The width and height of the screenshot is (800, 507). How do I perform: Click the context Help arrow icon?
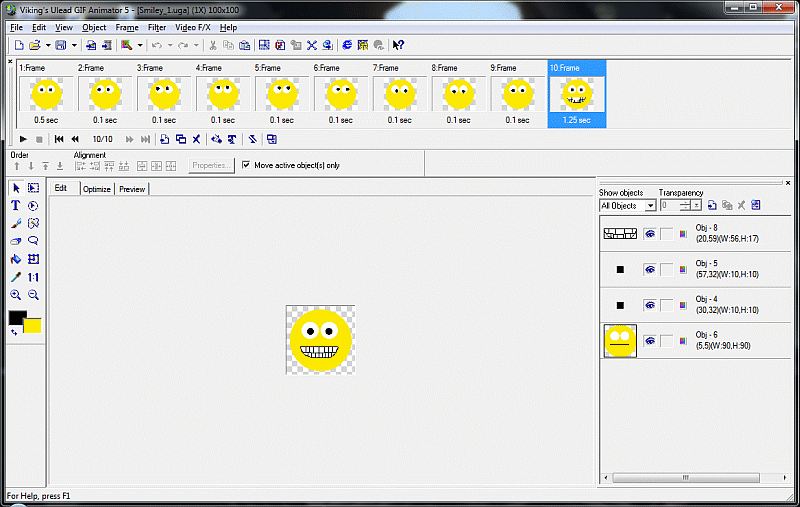[398, 45]
